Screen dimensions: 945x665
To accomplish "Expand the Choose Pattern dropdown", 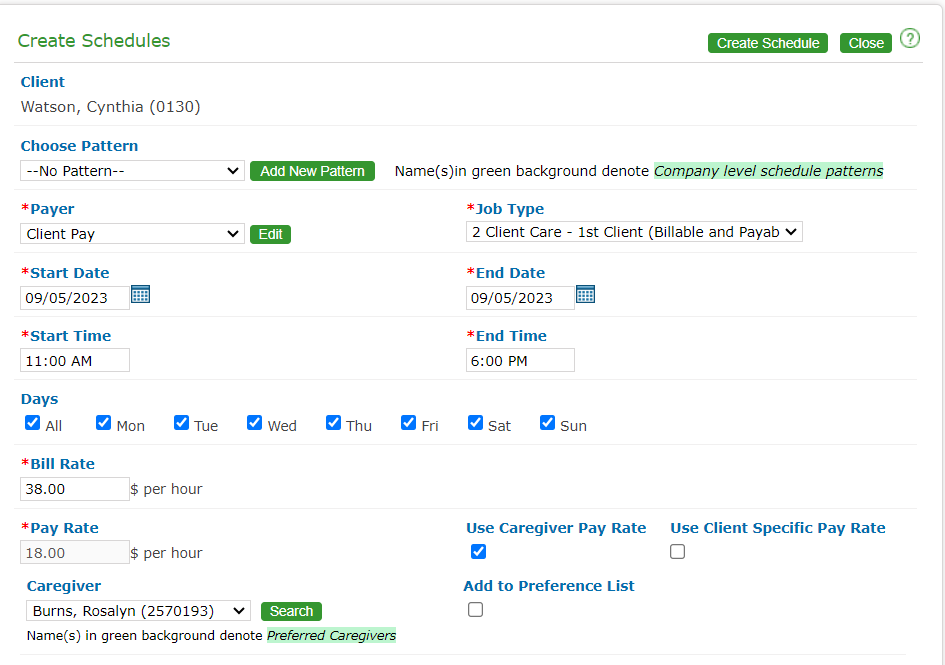I will click(132, 171).
